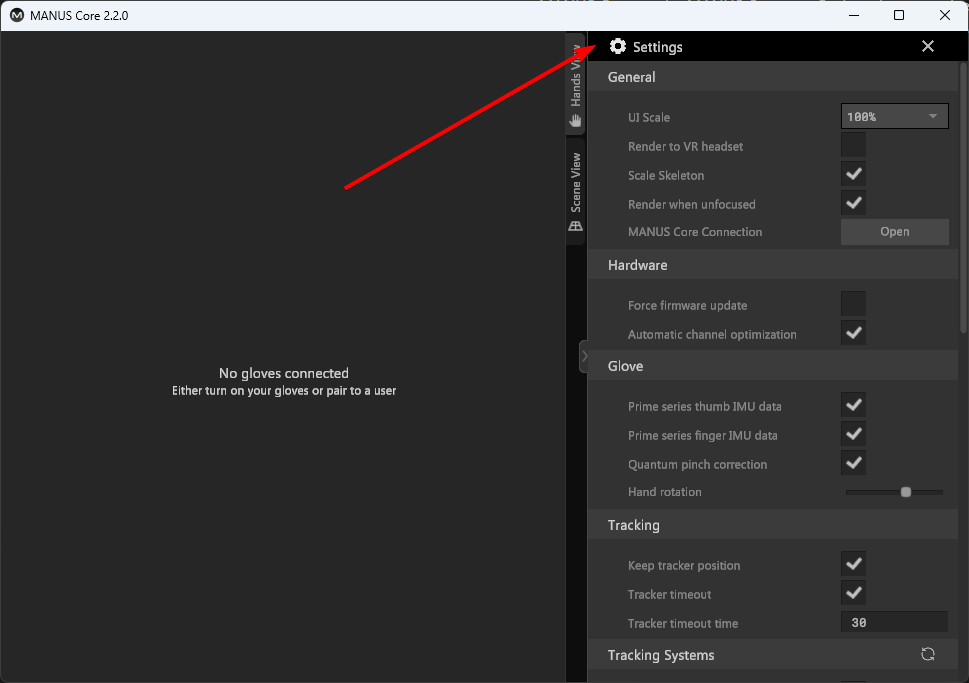Switch to the Hands View tab
The width and height of the screenshot is (969, 683).
pos(576,82)
